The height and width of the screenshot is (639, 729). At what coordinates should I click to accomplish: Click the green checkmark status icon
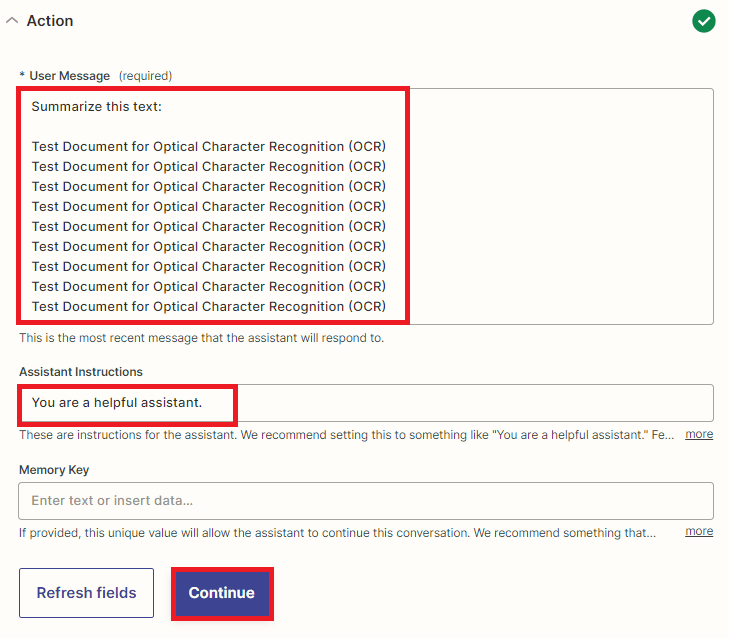coord(704,21)
